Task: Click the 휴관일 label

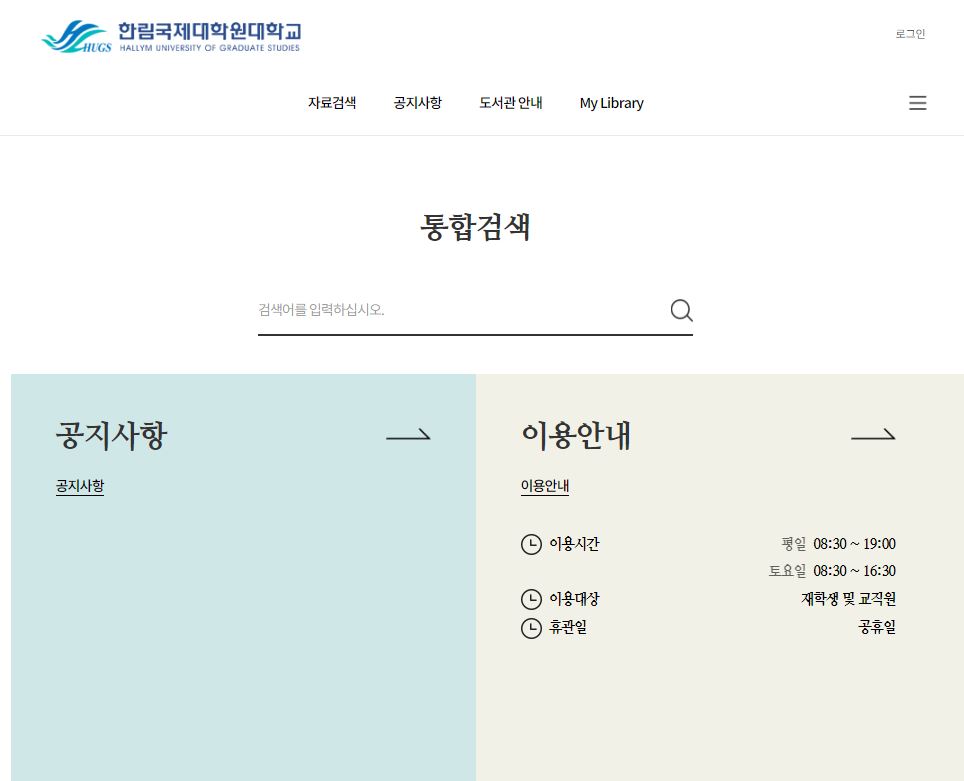Action: coord(568,627)
